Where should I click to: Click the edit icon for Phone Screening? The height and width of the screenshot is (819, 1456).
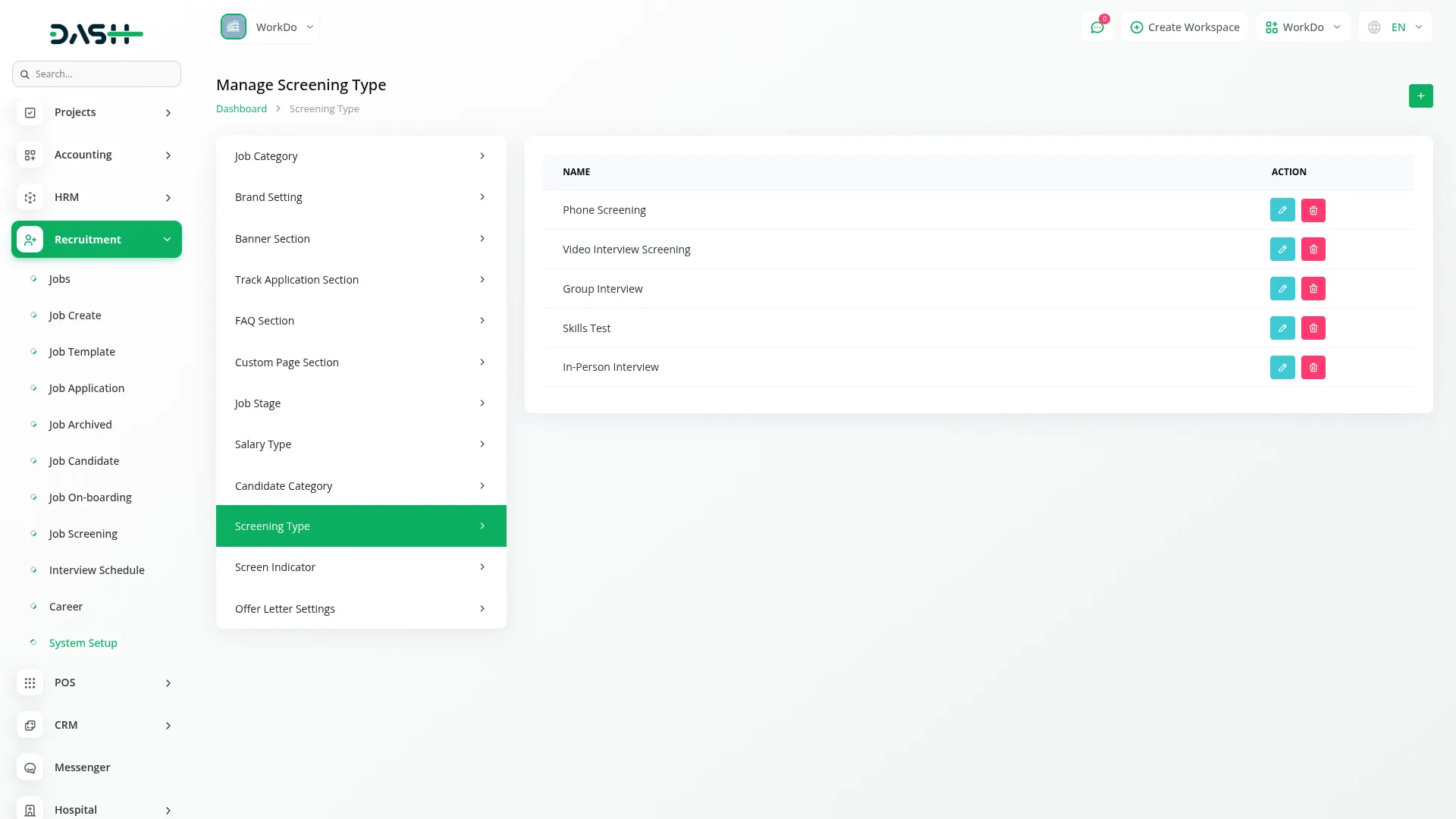pos(1282,210)
